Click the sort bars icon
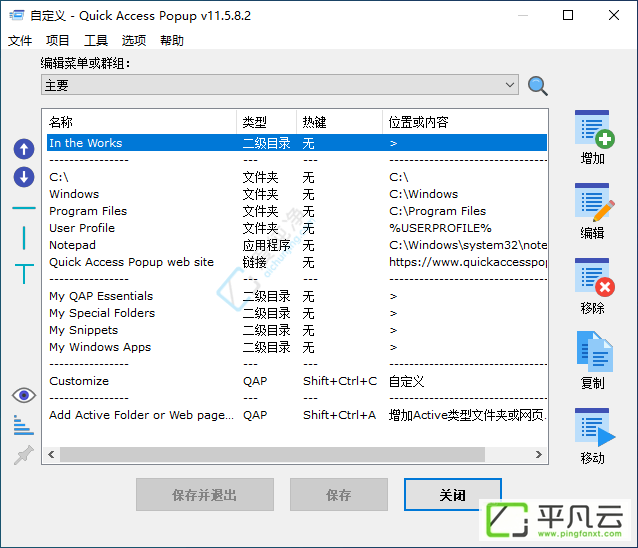Viewport: 638px width, 548px height. [23, 425]
